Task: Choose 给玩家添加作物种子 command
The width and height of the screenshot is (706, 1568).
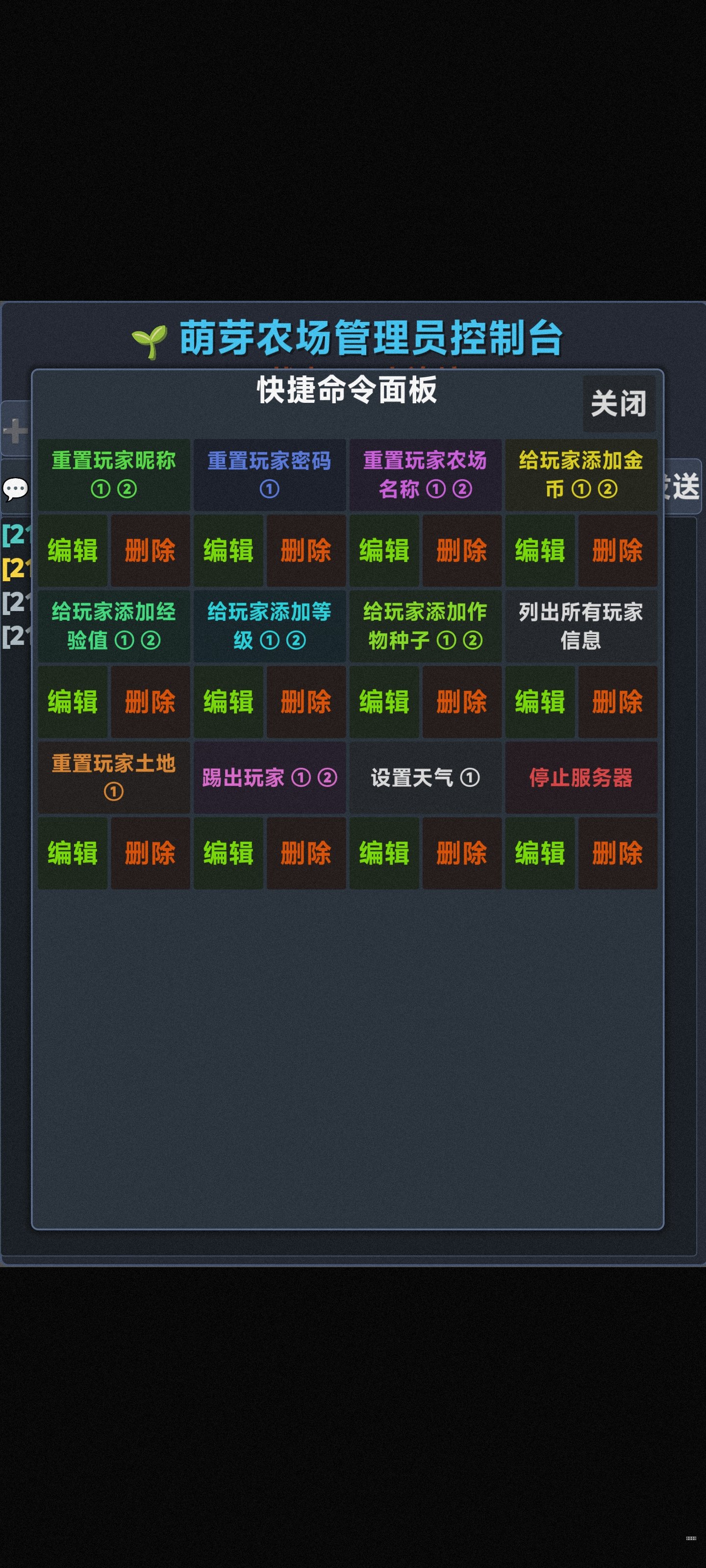Action: pos(425,626)
